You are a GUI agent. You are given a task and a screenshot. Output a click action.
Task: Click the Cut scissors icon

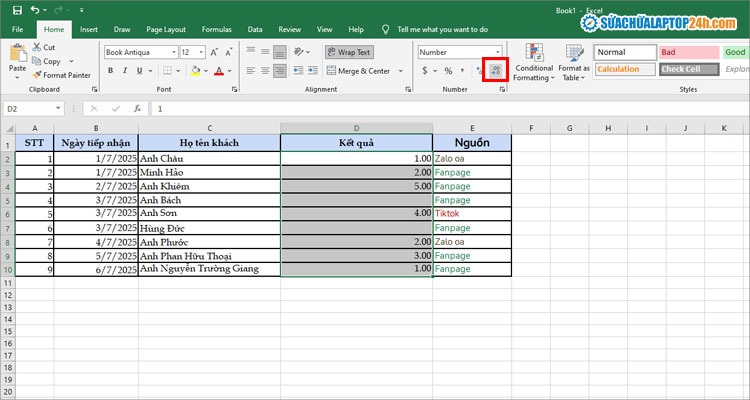37,47
